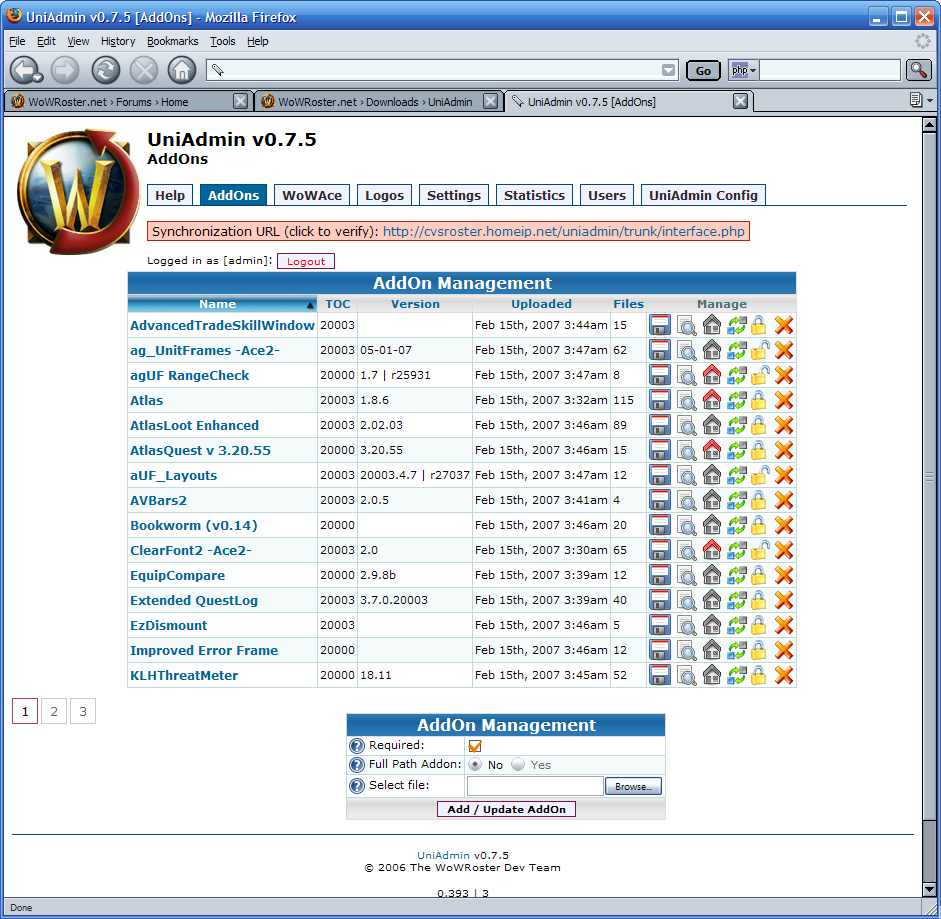This screenshot has width=941, height=919.
Task: Click the search magnifier button in toolbar
Action: click(918, 70)
